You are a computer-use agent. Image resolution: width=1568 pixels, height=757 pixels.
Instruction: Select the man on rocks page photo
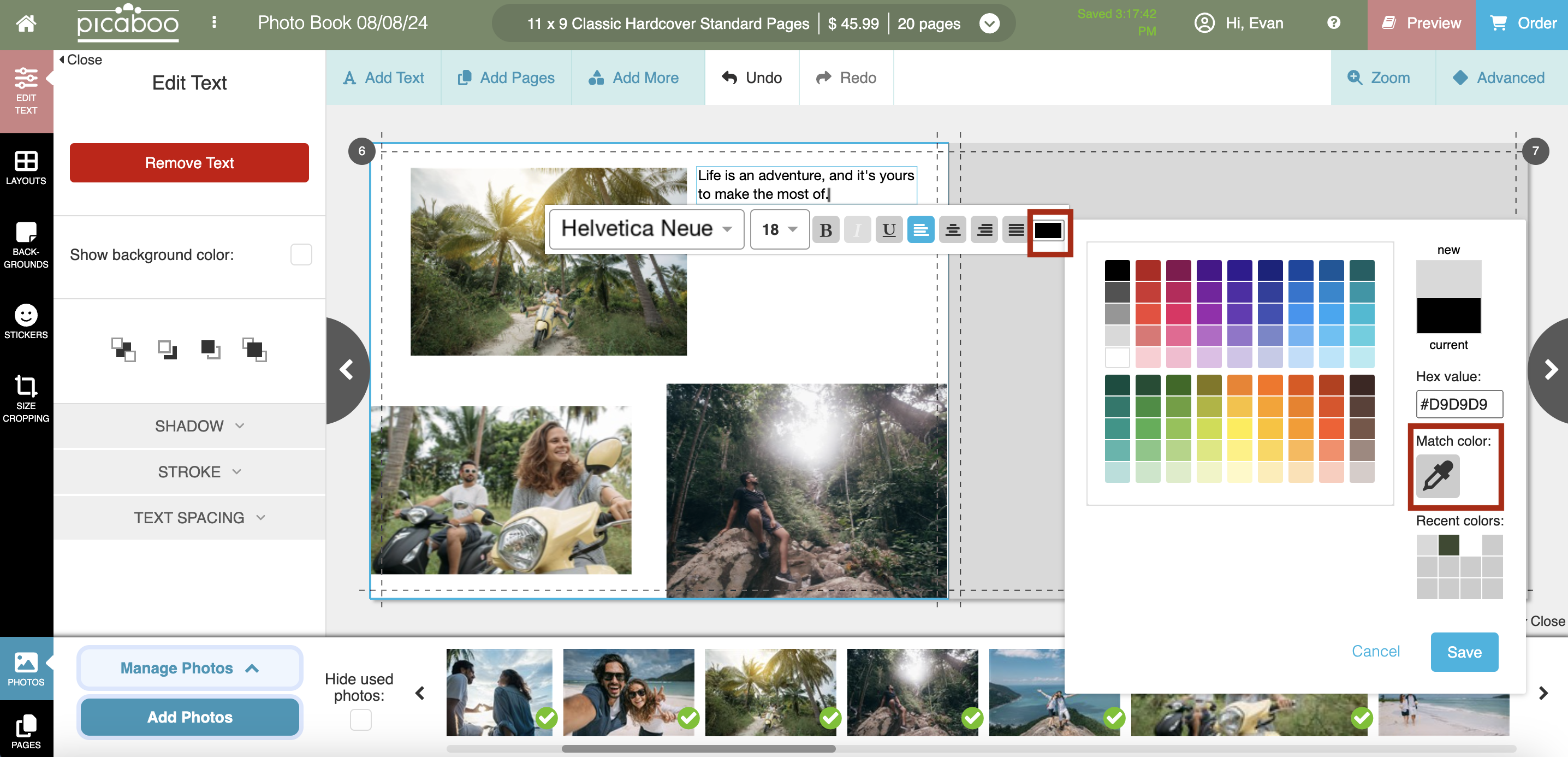(x=806, y=490)
